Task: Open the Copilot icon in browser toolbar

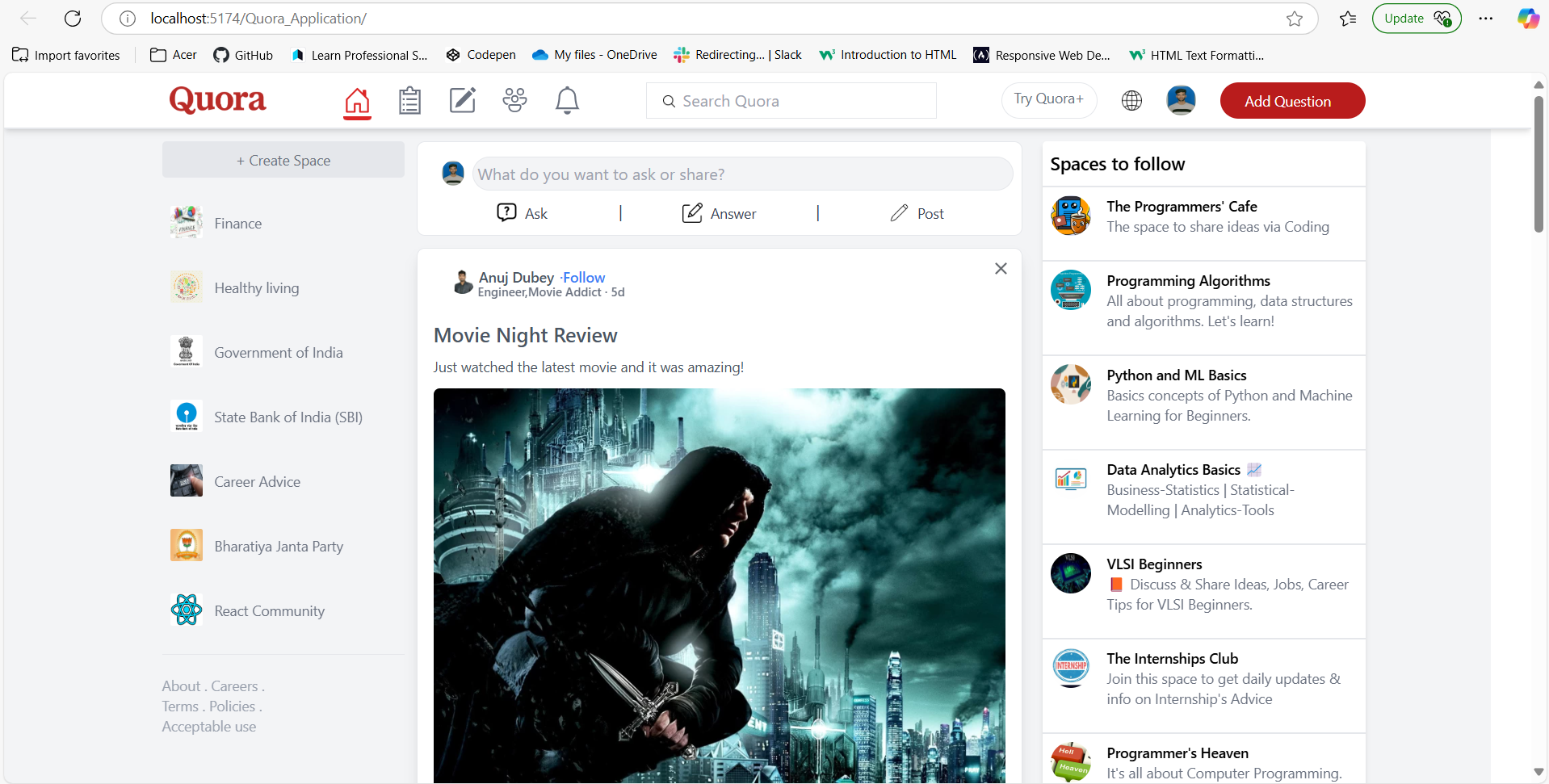Action: (1528, 19)
